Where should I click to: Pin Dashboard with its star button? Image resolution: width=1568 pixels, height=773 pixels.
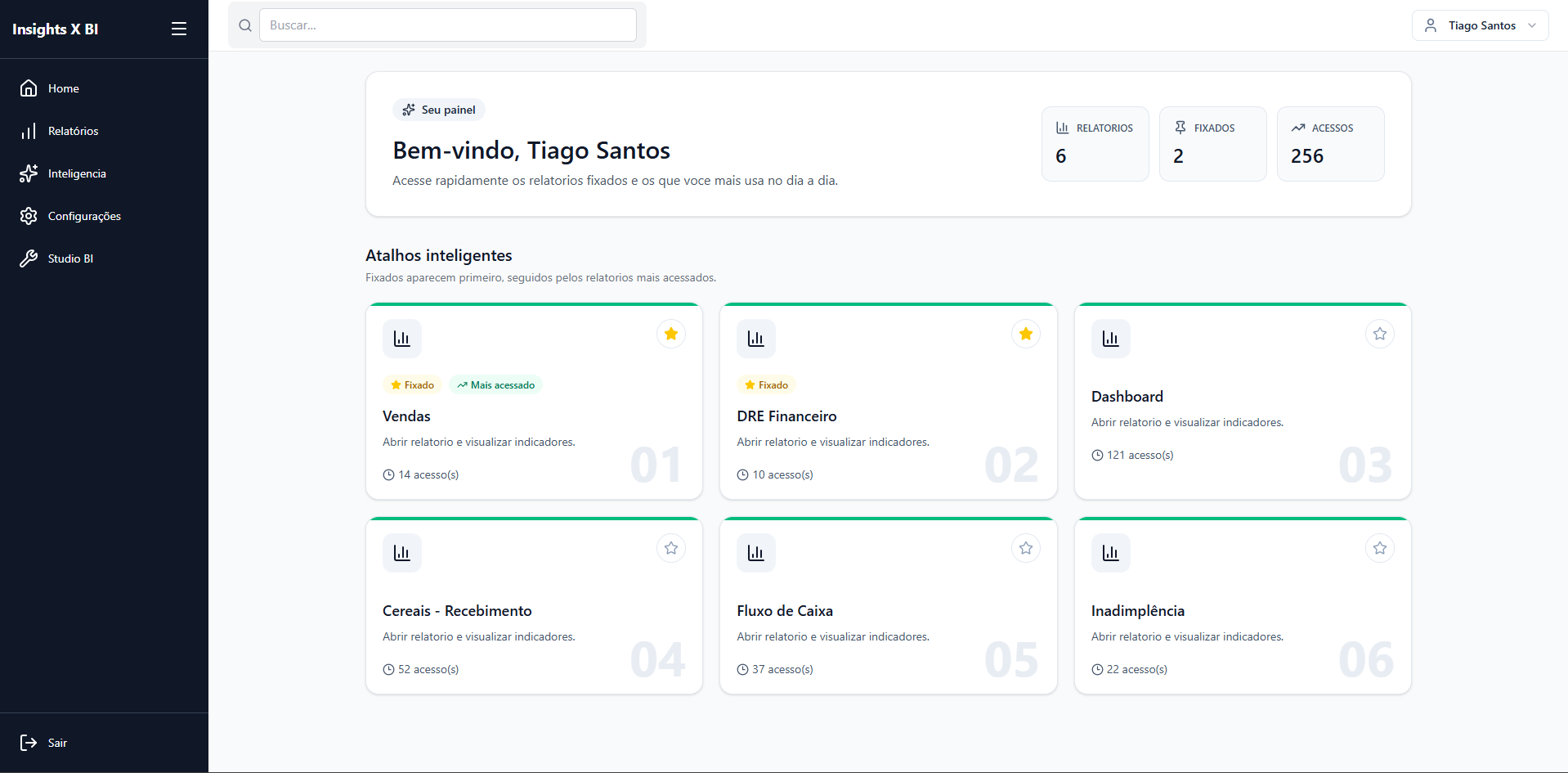(x=1380, y=334)
